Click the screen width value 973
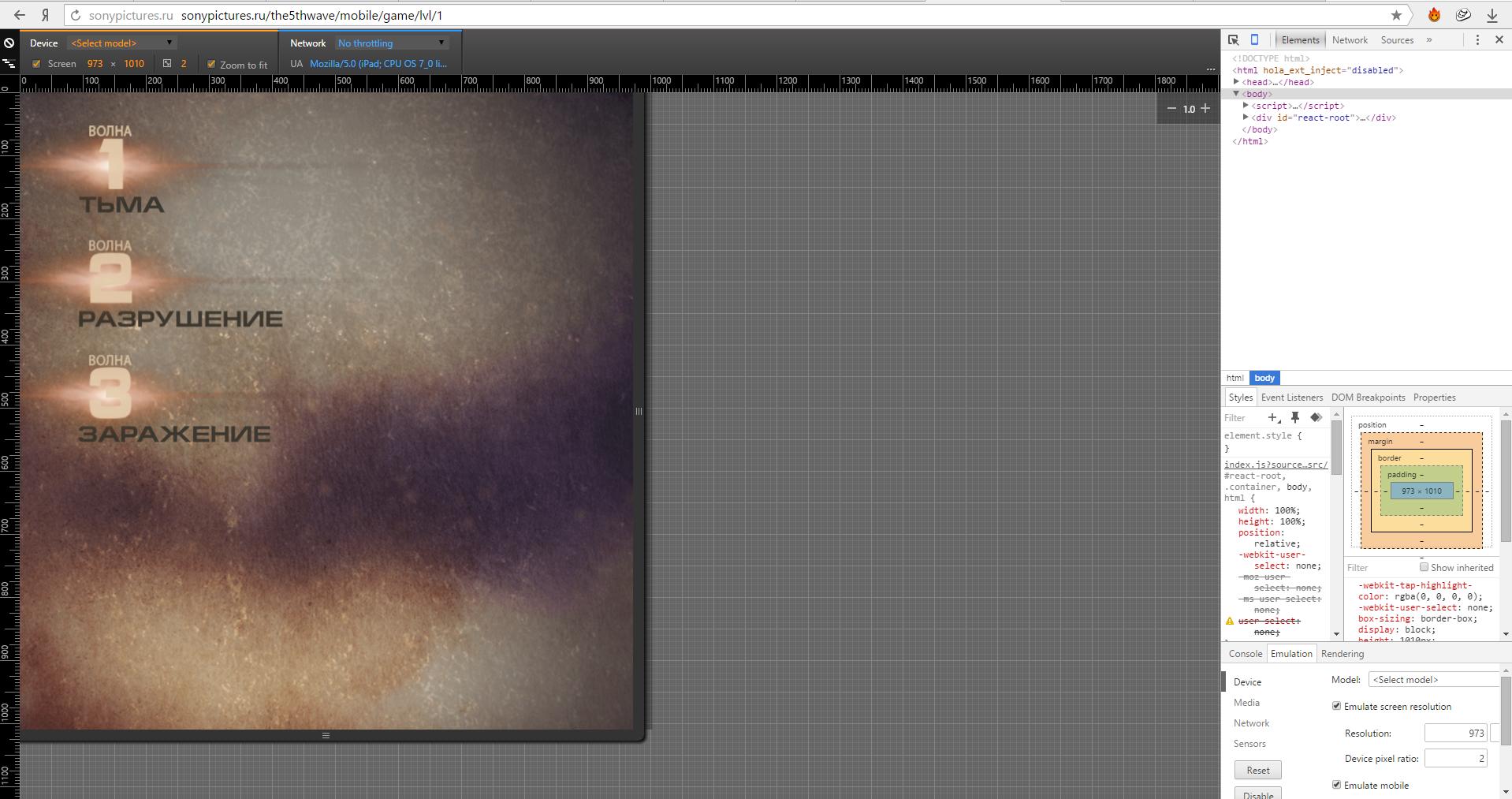The height and width of the screenshot is (799, 1512). [95, 63]
